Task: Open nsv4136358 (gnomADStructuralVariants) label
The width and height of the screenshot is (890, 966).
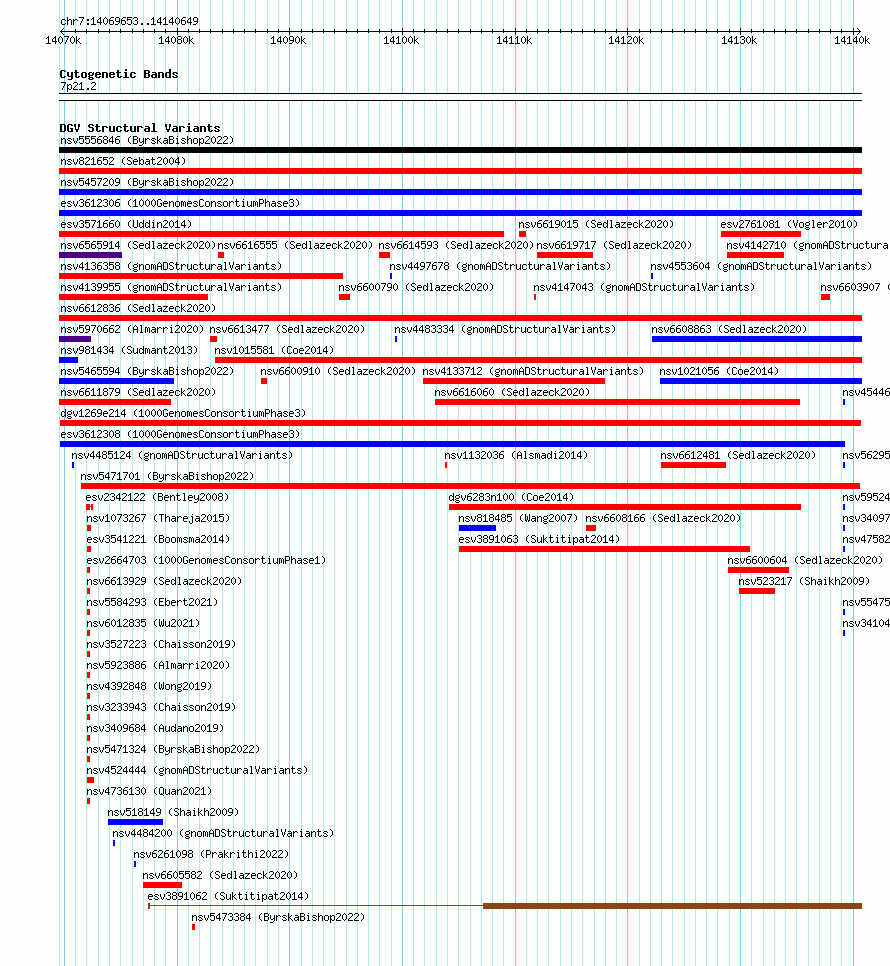Action: (171, 266)
